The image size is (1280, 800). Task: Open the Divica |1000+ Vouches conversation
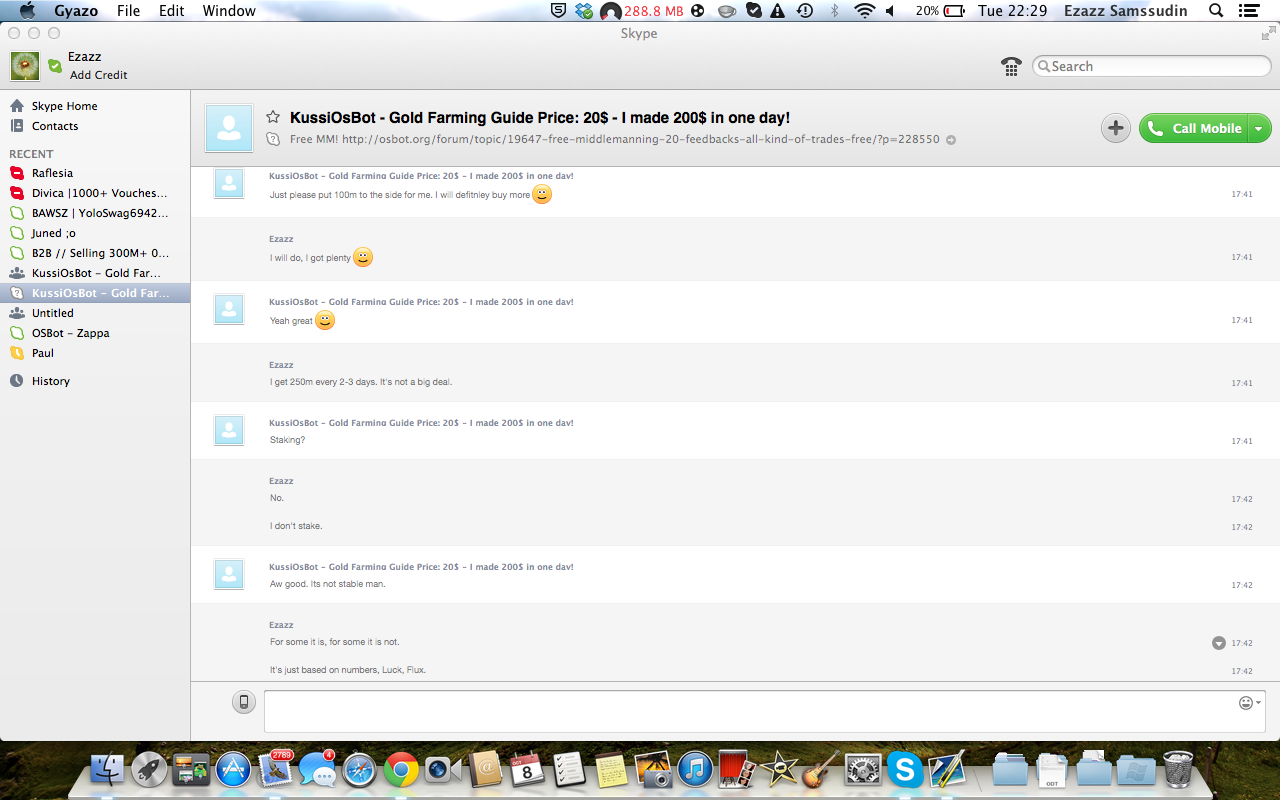(95, 193)
